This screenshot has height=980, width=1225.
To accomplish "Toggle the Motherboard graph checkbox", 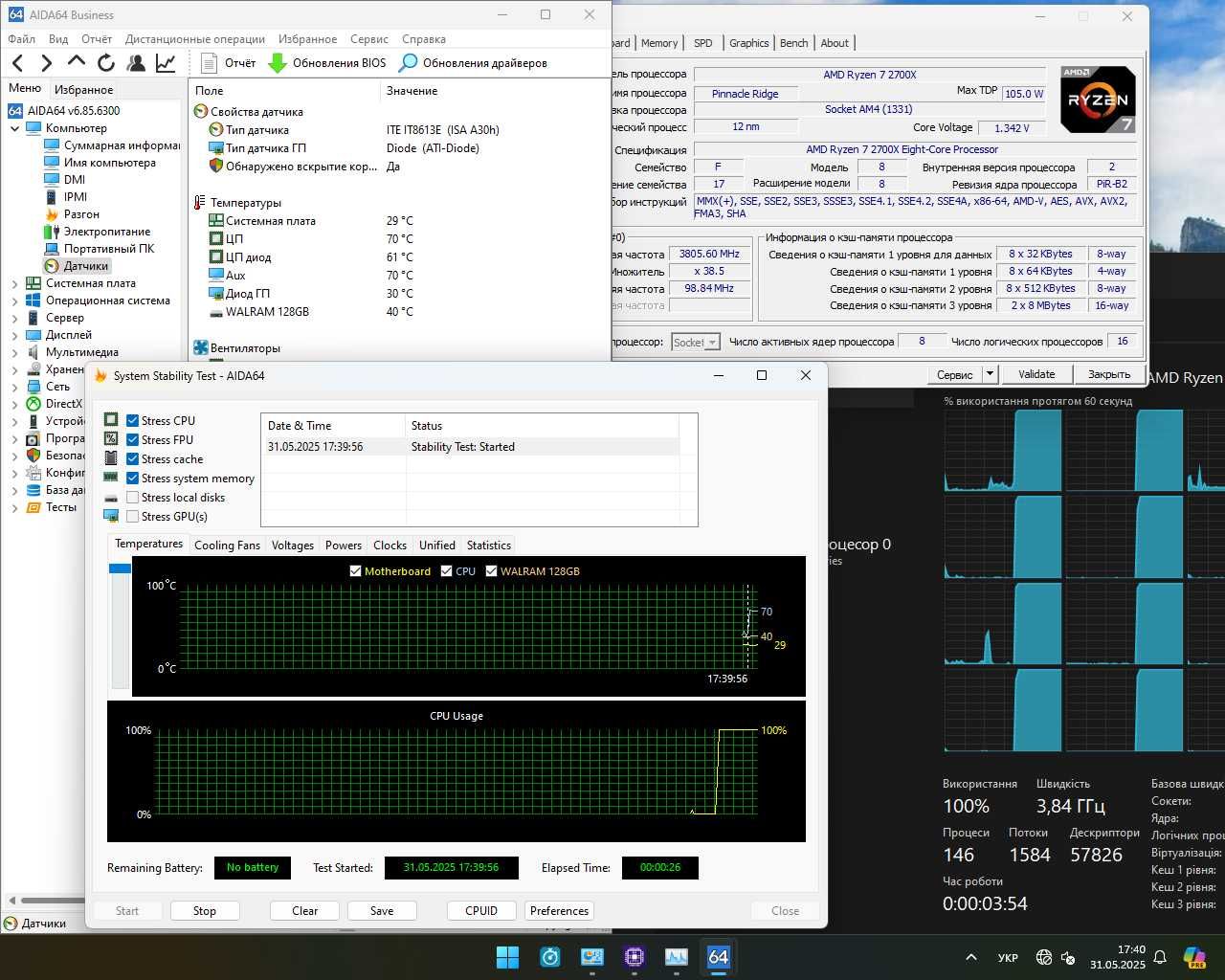I will tap(356, 571).
